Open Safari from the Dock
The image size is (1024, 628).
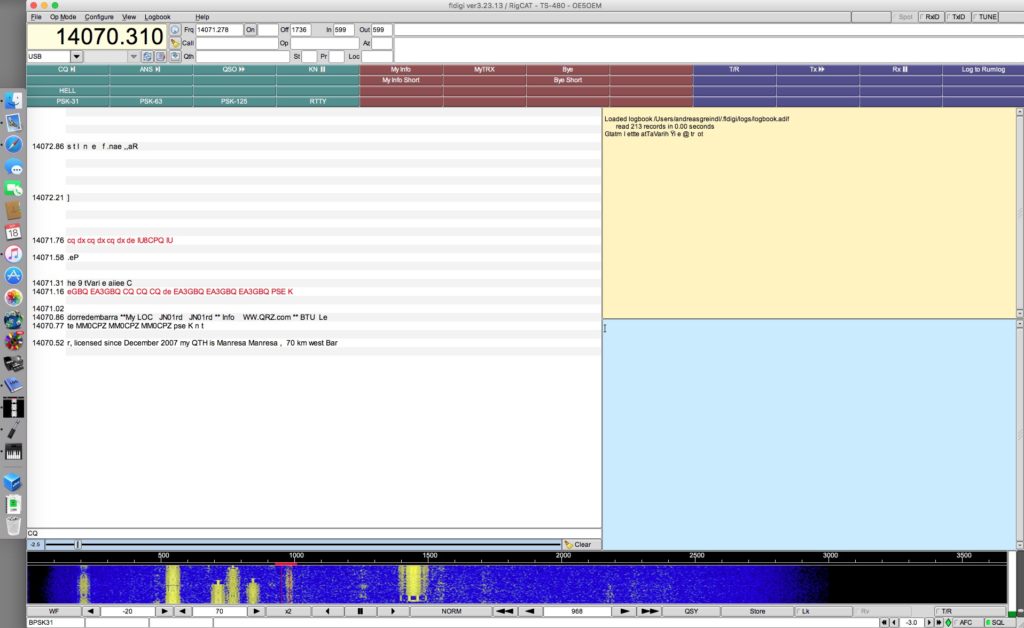pyautogui.click(x=14, y=144)
